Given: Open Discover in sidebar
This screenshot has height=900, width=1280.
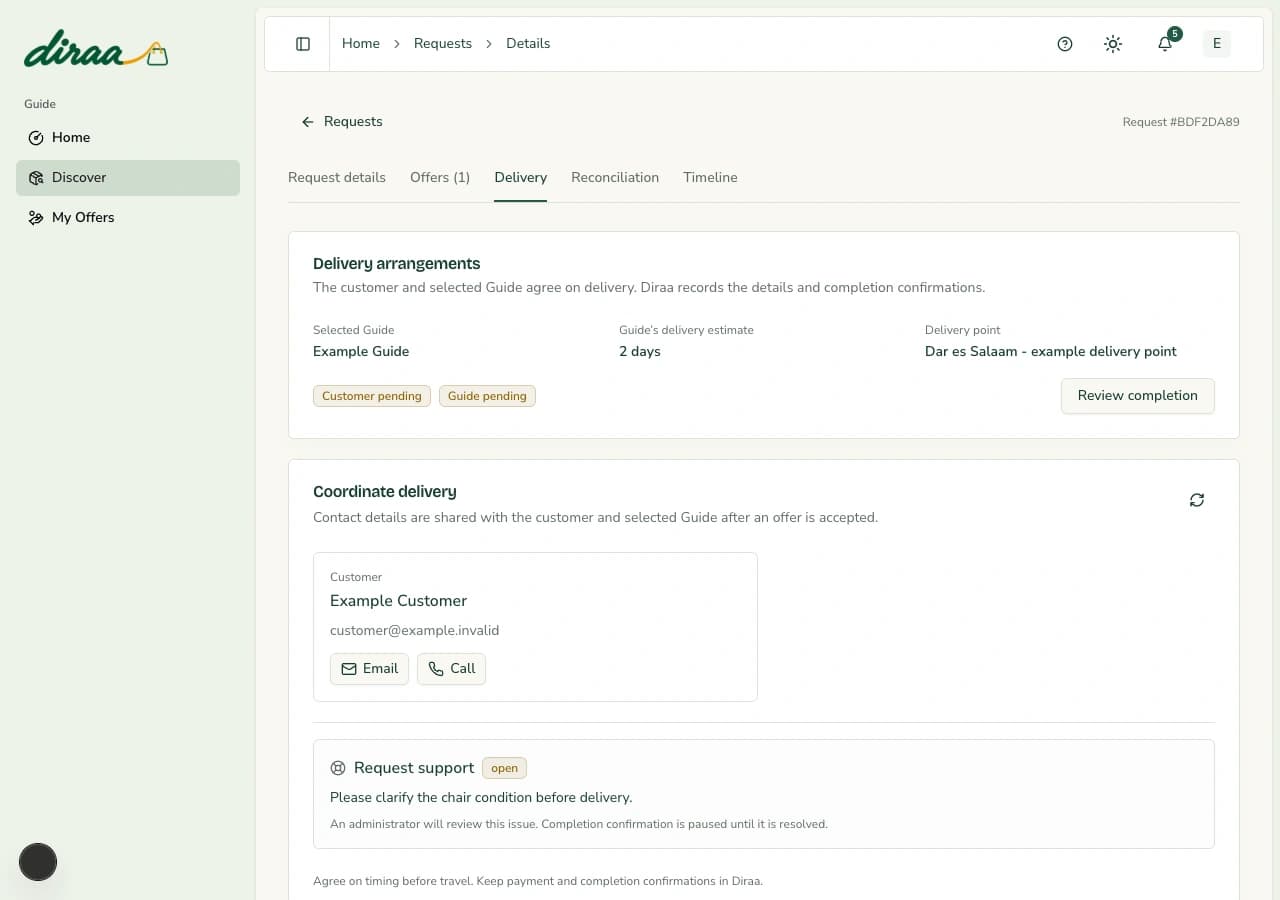Looking at the screenshot, I should (128, 178).
